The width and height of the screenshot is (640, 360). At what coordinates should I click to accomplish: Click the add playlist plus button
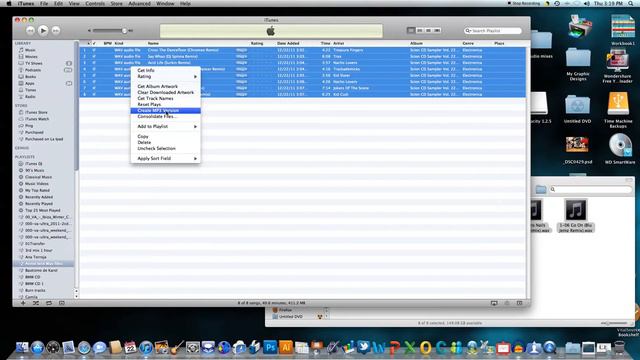pyautogui.click(x=23, y=303)
